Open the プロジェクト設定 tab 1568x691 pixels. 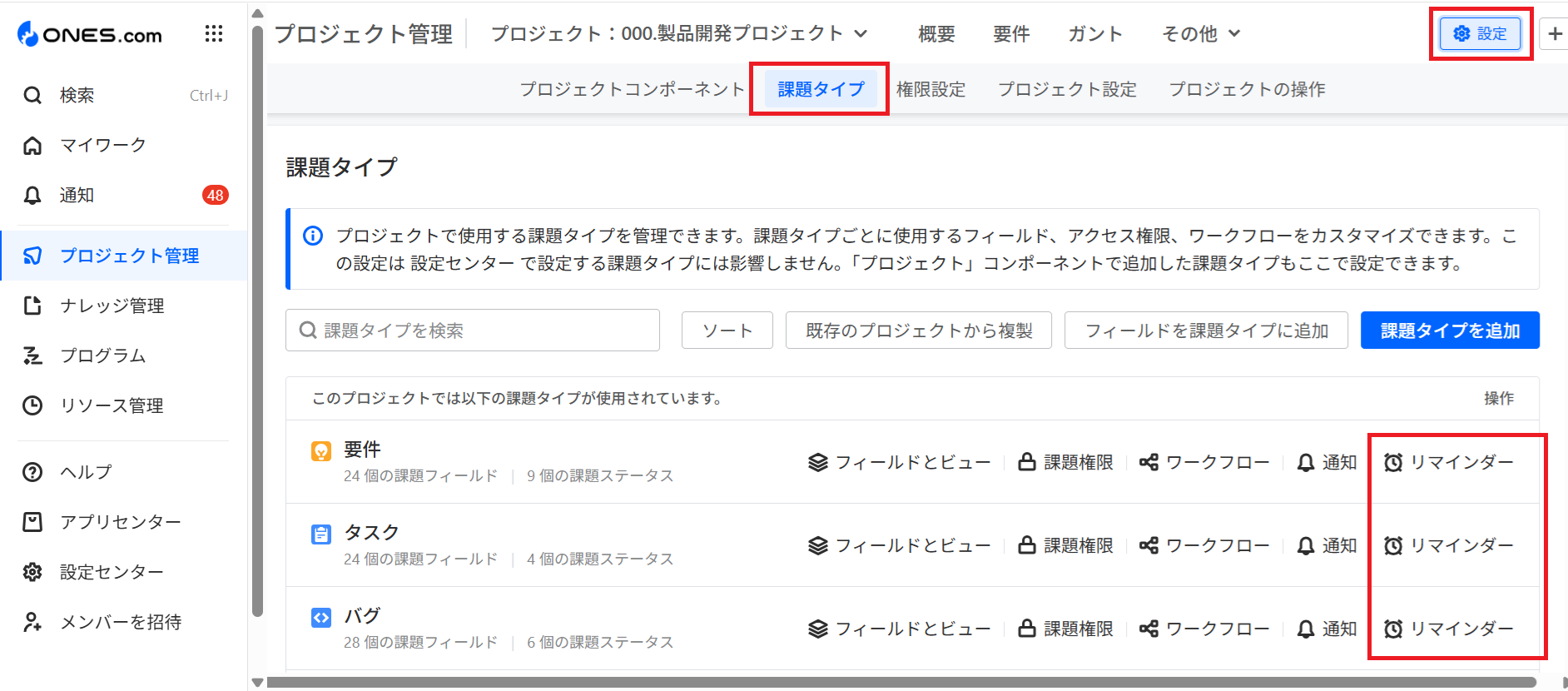point(1067,89)
